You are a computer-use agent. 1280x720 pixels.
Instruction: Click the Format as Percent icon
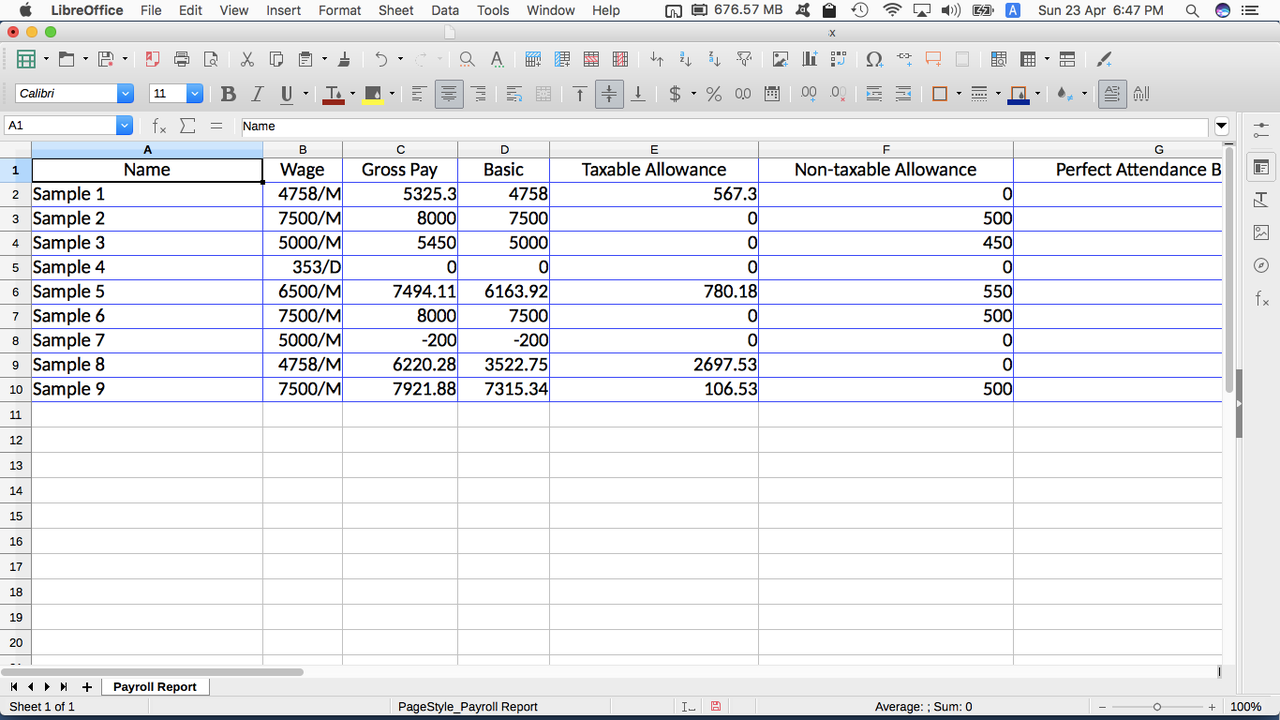point(713,94)
